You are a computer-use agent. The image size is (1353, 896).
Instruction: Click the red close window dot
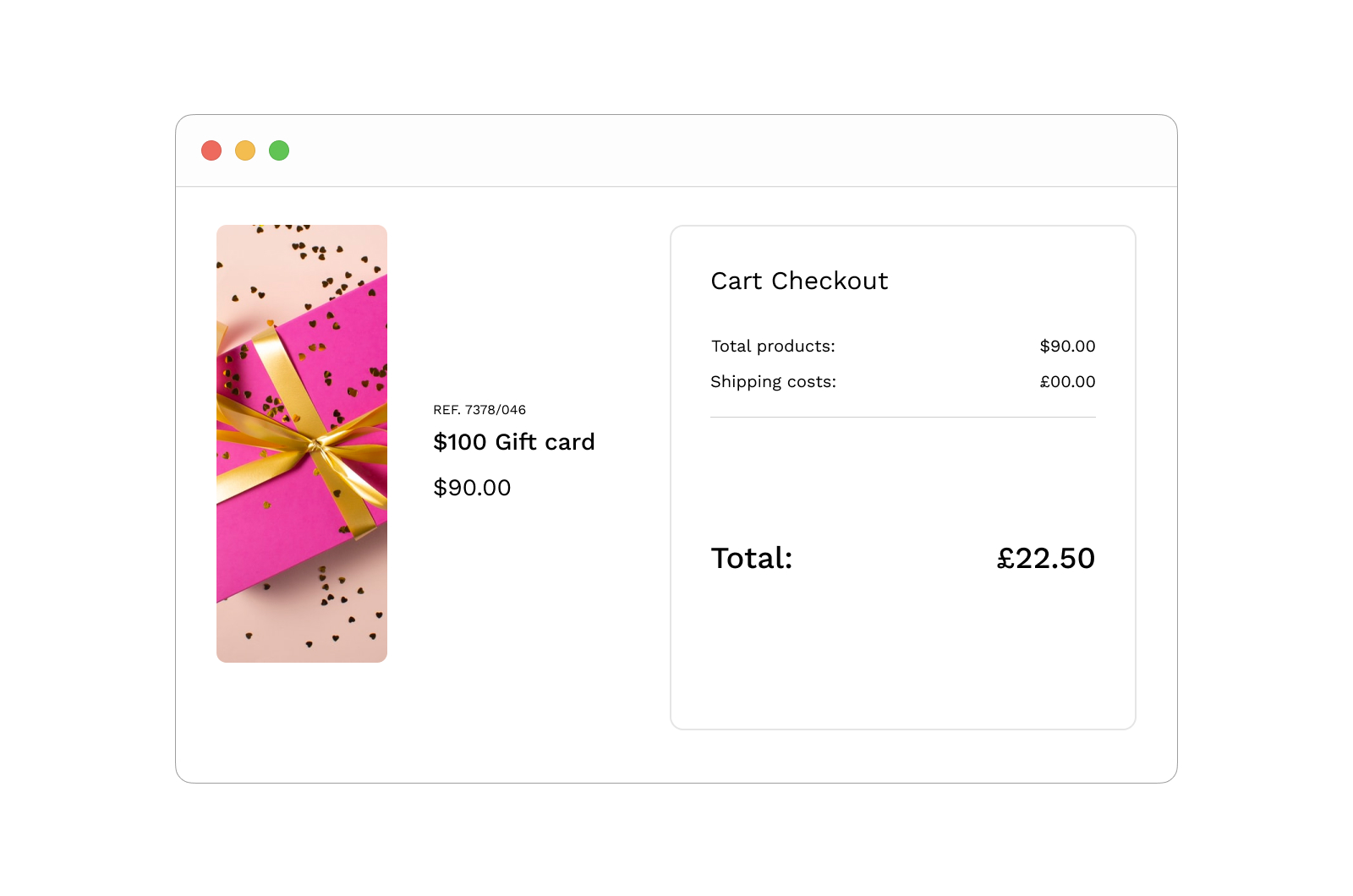(211, 150)
